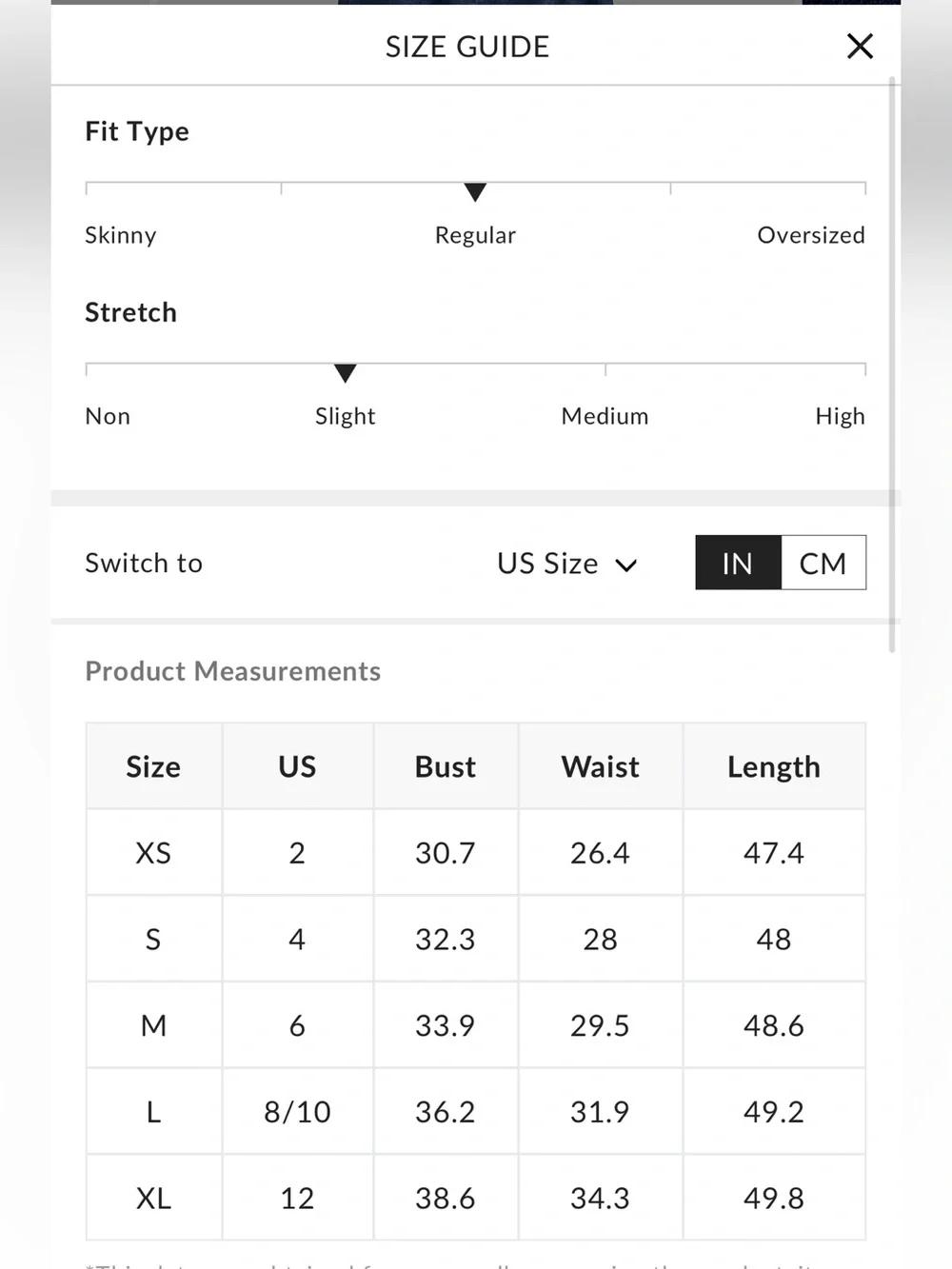Click the Oversized fit label
952x1269 pixels.
point(811,235)
